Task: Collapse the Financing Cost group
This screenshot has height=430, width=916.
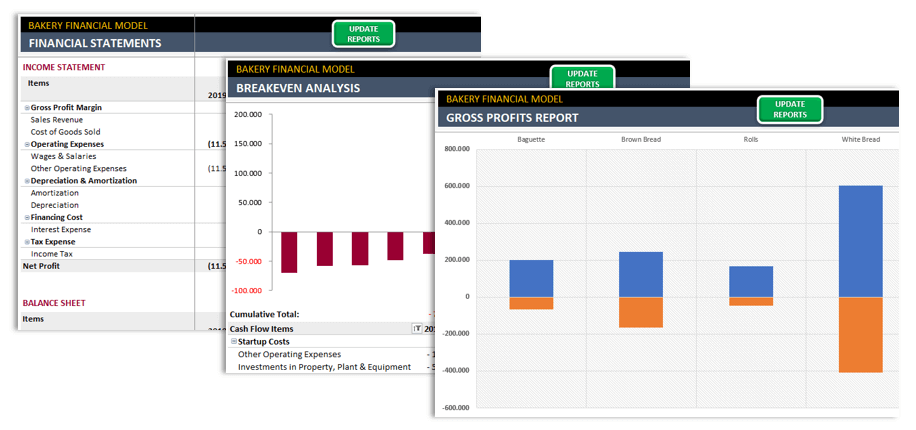Action: point(27,217)
